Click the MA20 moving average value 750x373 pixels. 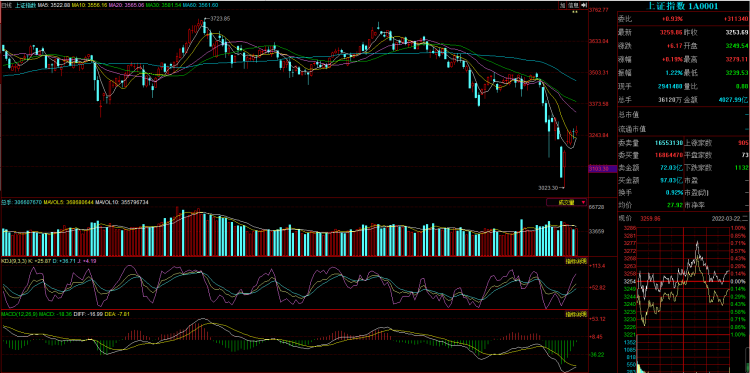[126, 5]
